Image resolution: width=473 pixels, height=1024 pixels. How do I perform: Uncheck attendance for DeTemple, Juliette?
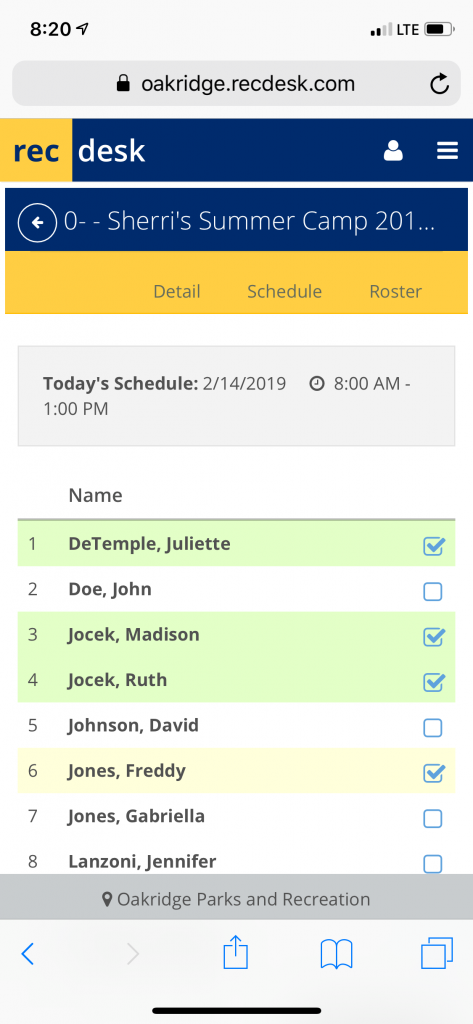coord(433,546)
